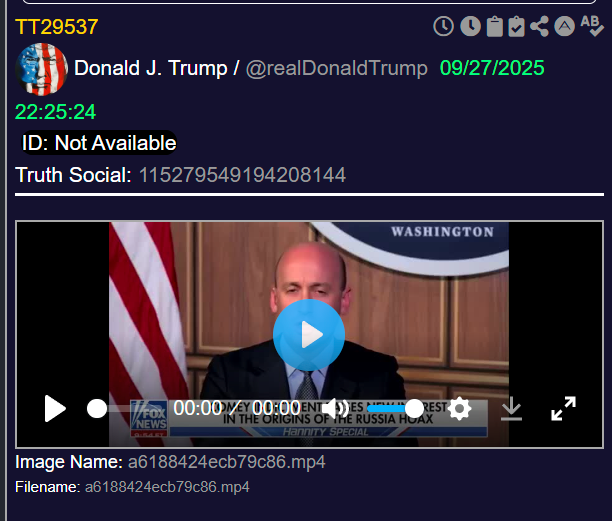Open the share icon
The image size is (612, 521).
[x=539, y=27]
